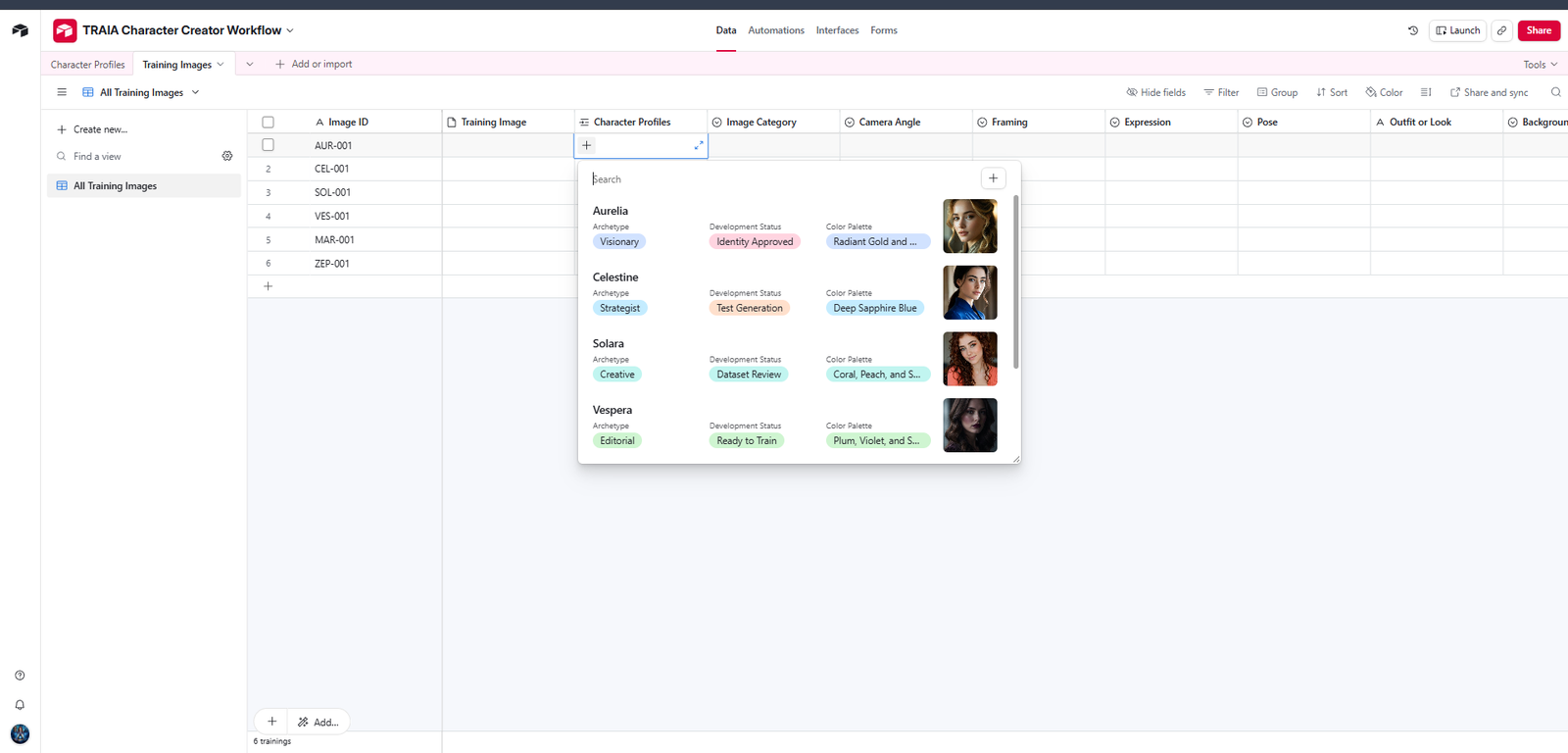Open the user account avatar
Screen dimensions: 1568x753
(20, 733)
